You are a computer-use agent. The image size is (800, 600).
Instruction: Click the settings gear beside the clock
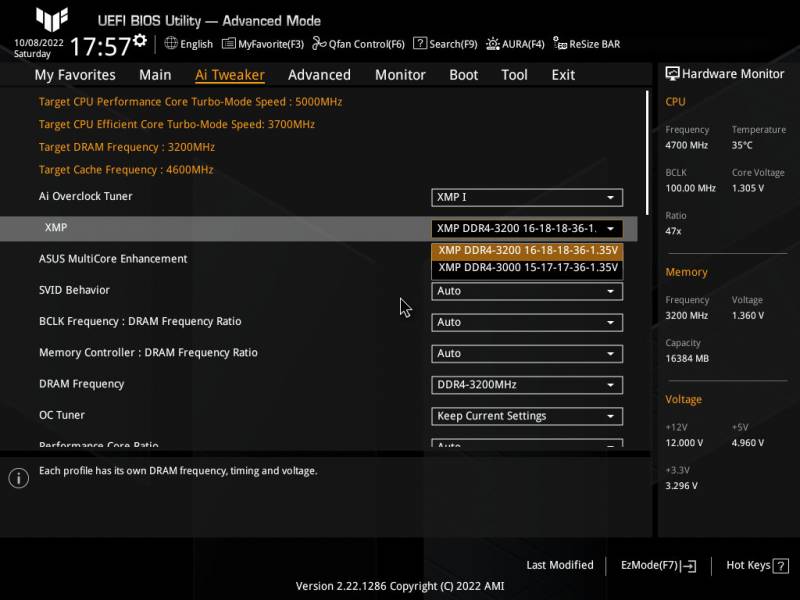point(140,40)
